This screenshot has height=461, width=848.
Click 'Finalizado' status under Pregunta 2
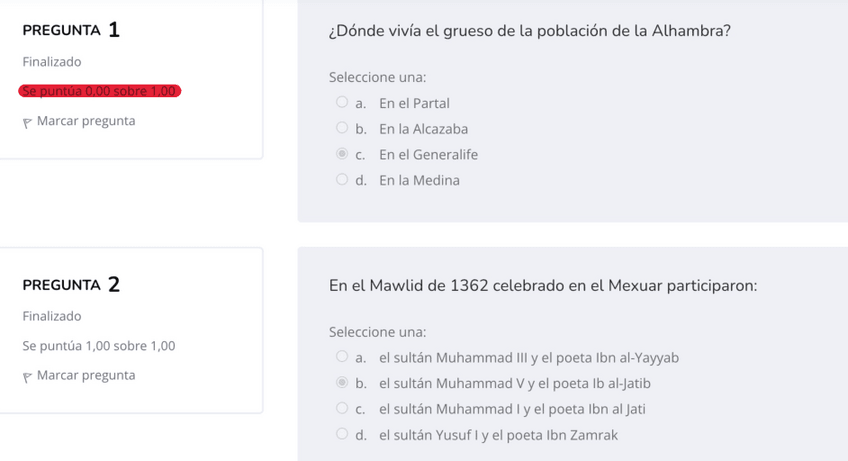point(52,316)
